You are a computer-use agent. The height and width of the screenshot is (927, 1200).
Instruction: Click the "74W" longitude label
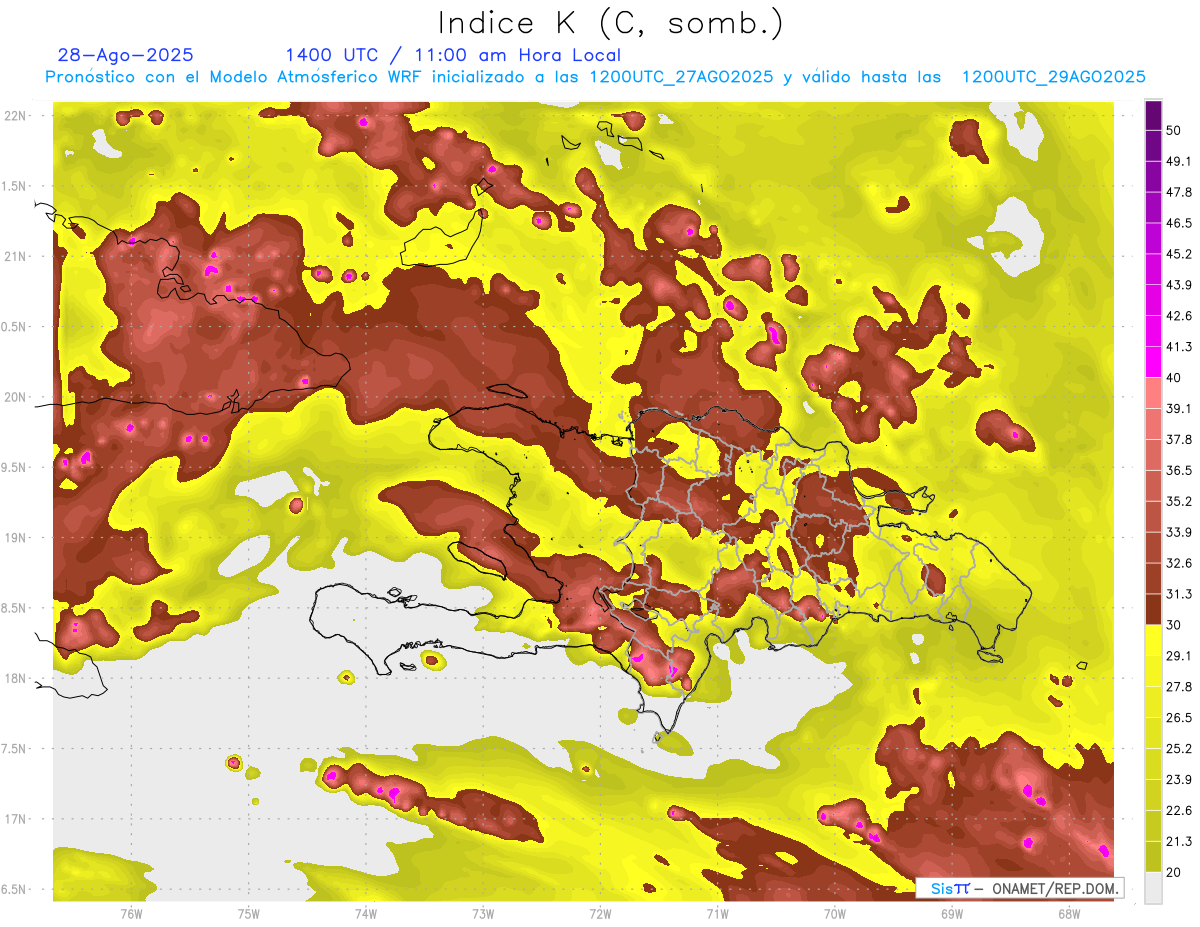coord(365,913)
